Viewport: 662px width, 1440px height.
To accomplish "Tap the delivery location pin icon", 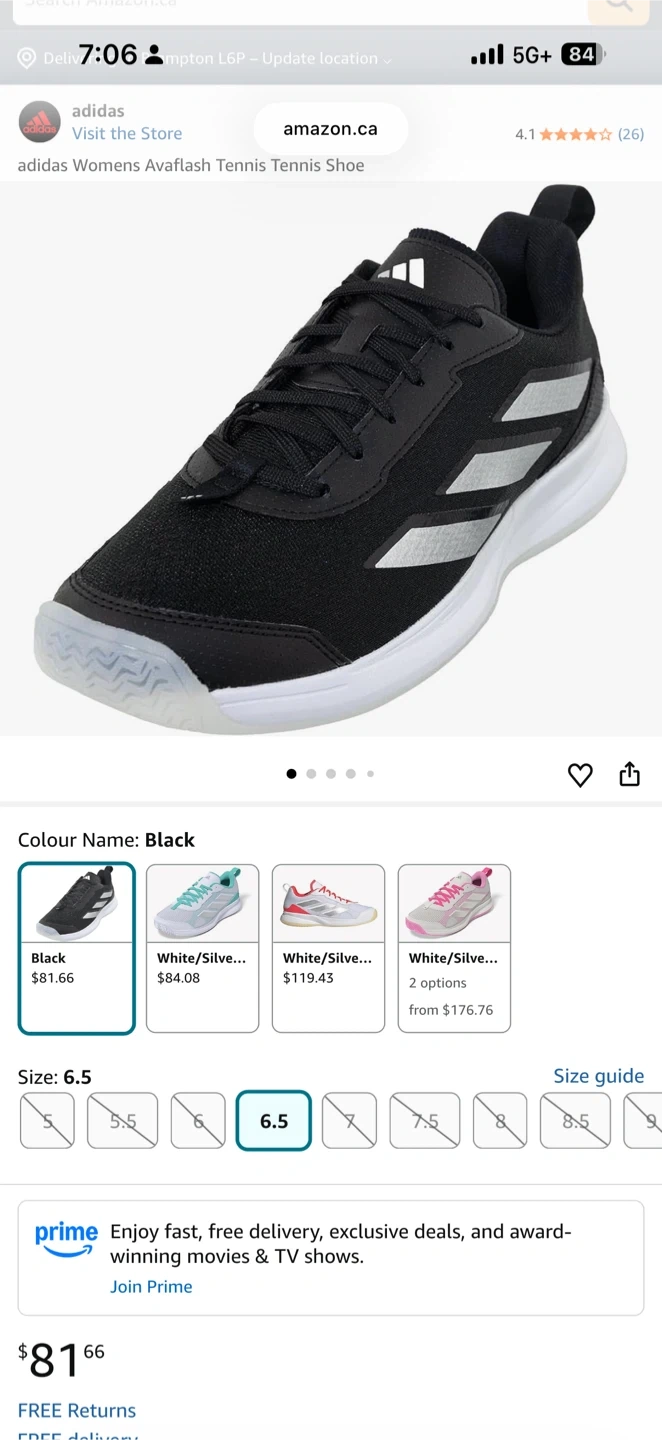I will click(x=27, y=58).
